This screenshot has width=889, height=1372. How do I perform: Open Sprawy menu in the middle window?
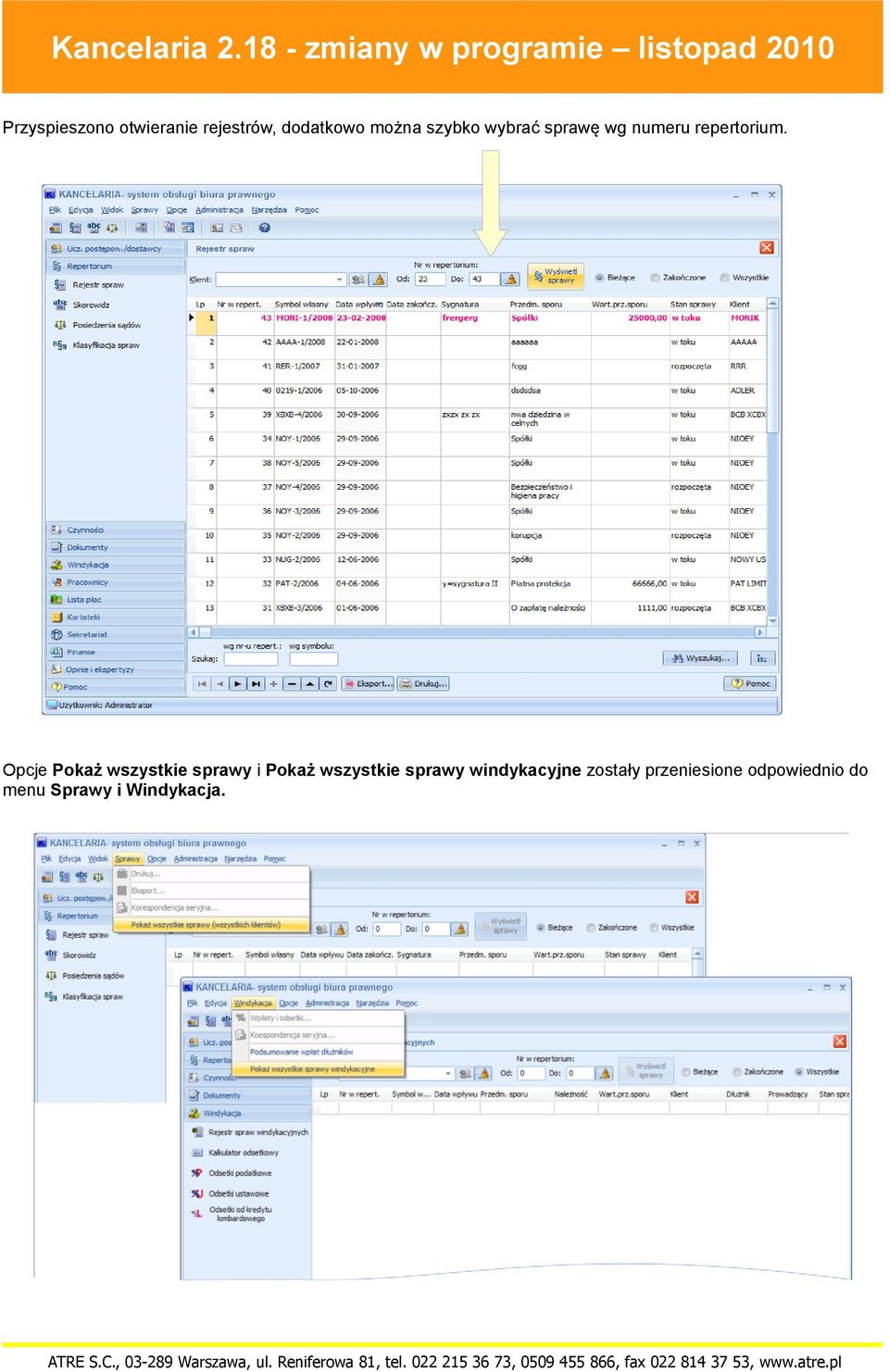tap(128, 859)
